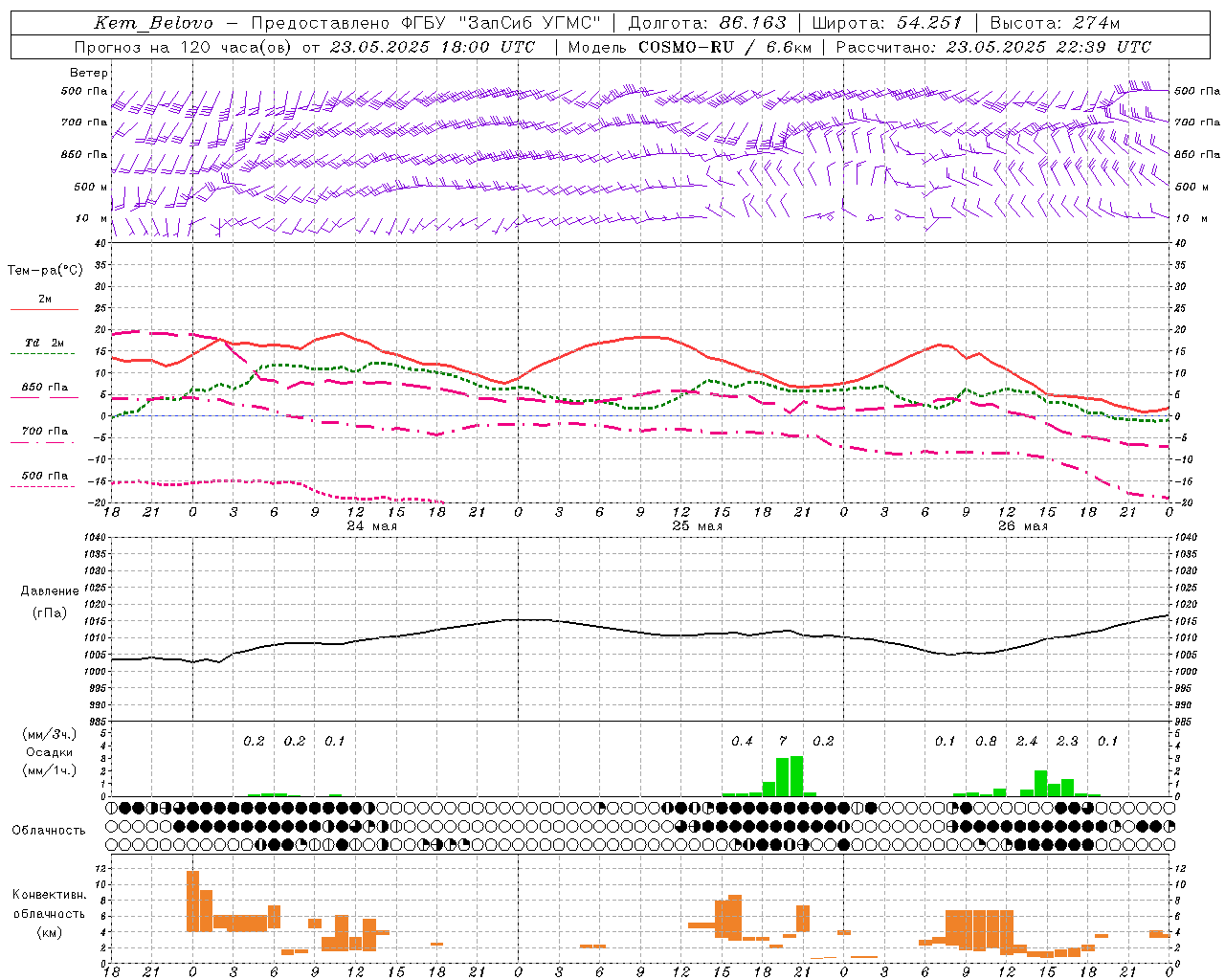Click the 25 мая date label
Image resolution: width=1225 pixels, height=980 pixels.
tap(698, 526)
